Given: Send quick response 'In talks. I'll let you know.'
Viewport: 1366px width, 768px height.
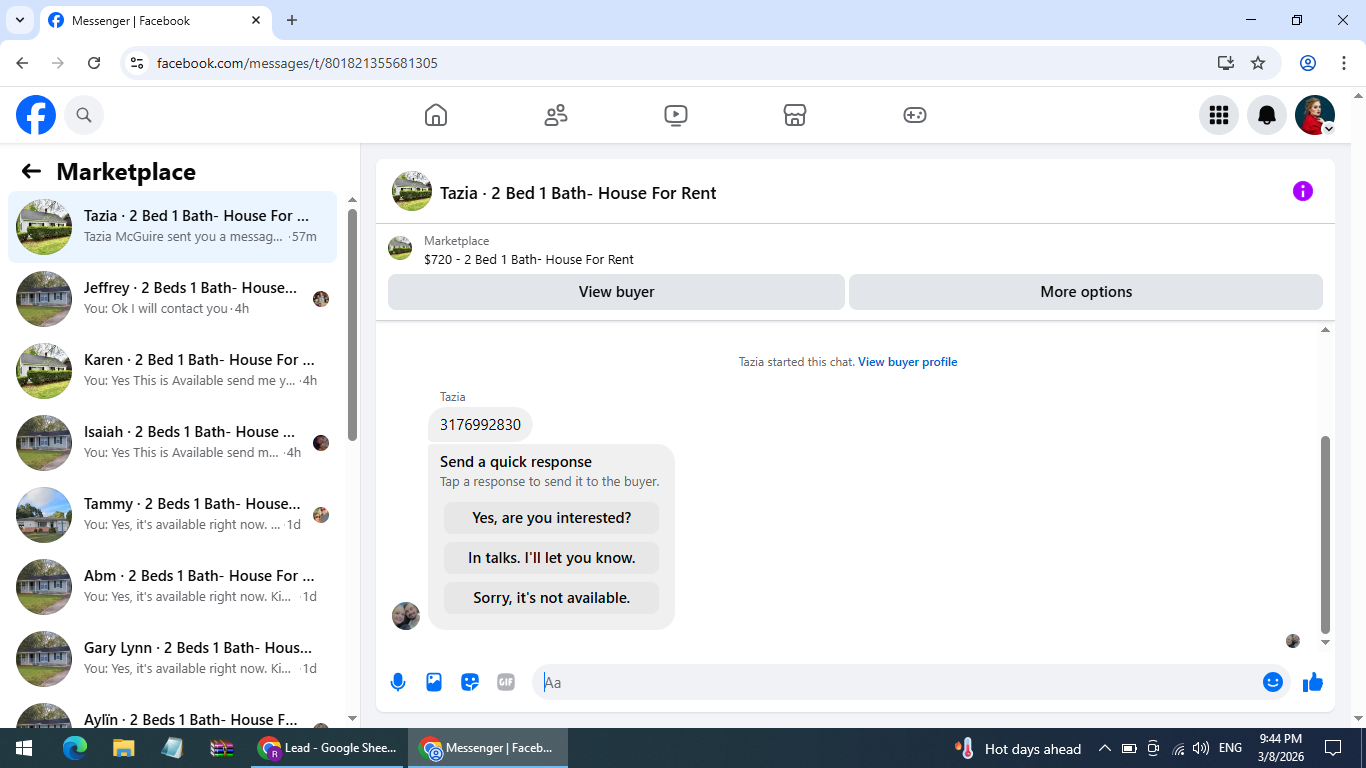Looking at the screenshot, I should tap(552, 558).
